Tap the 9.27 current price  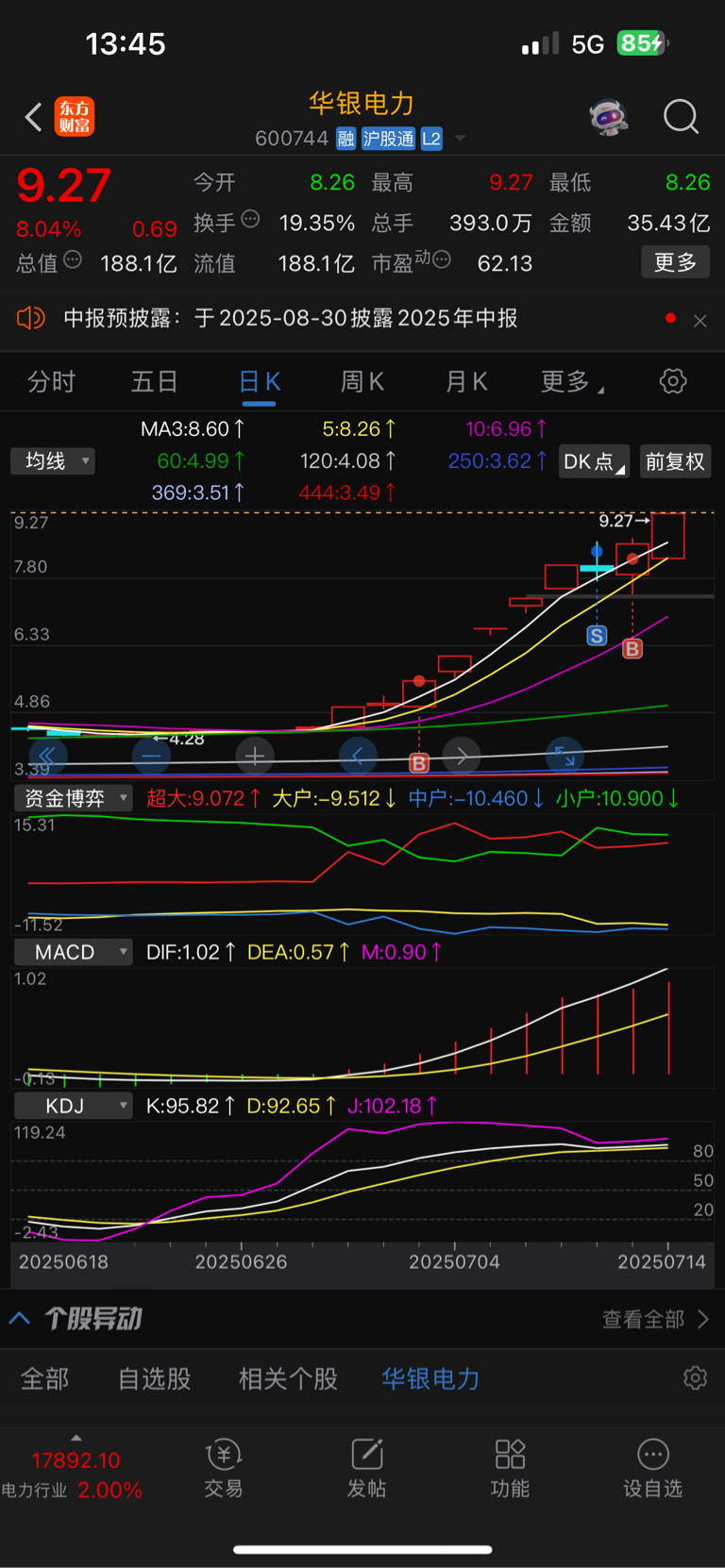pos(64,185)
